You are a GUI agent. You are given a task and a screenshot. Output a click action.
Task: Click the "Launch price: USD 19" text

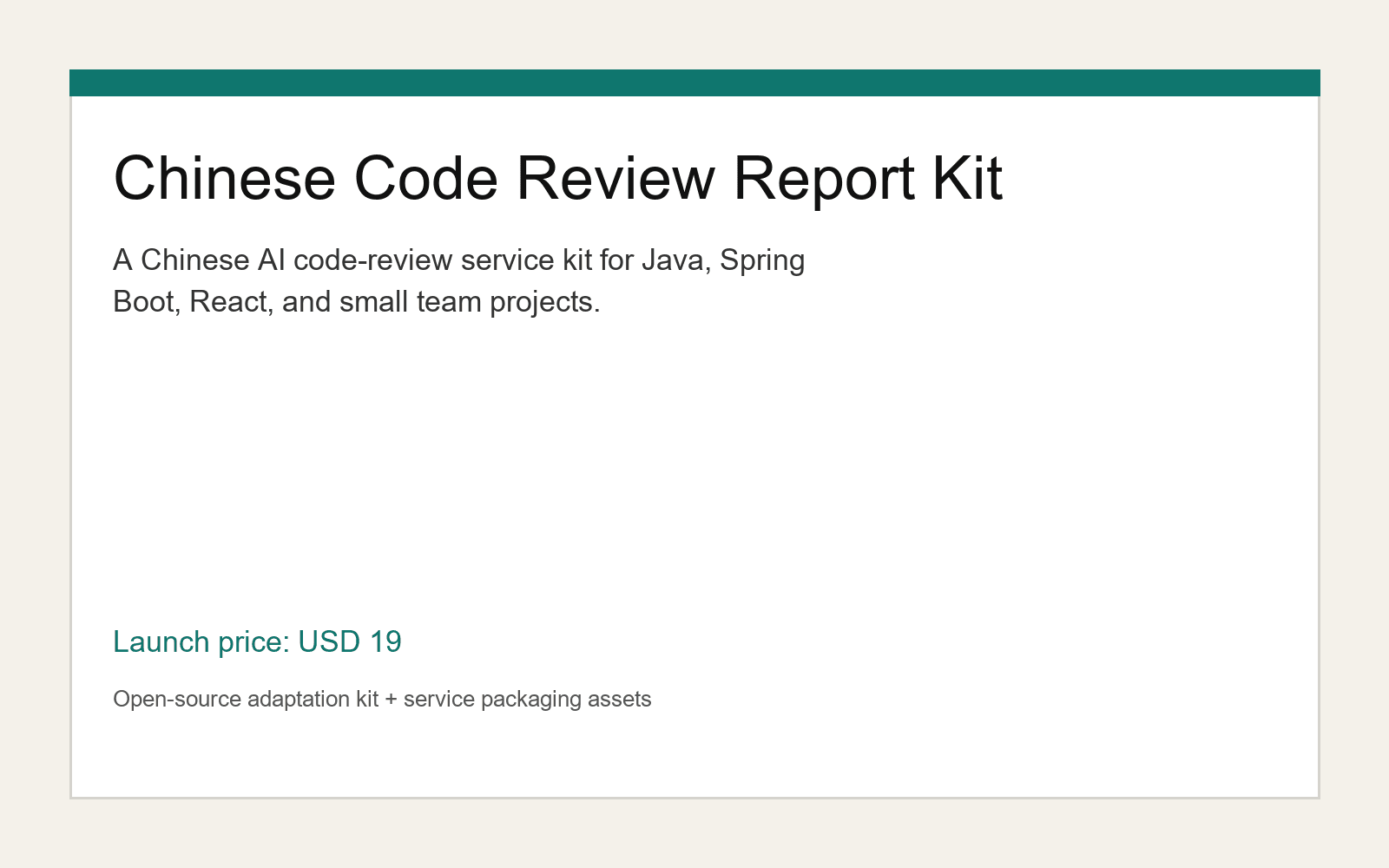click(x=258, y=642)
